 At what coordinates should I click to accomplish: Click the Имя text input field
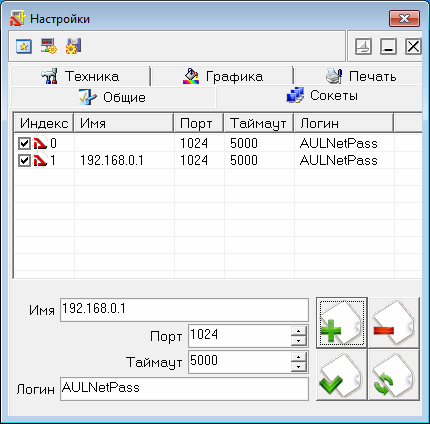[x=184, y=310]
